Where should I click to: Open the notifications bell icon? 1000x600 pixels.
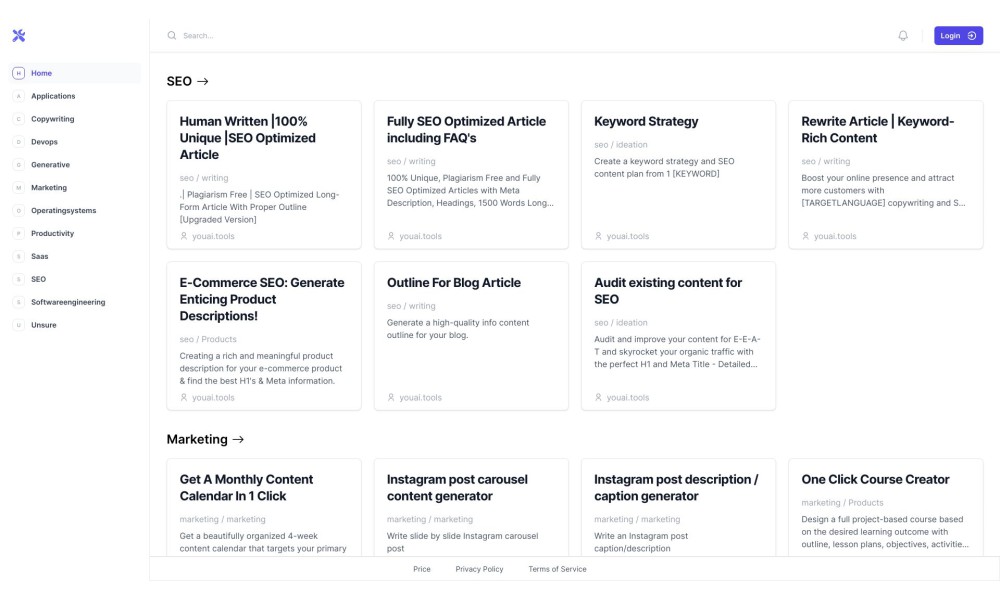pos(902,36)
